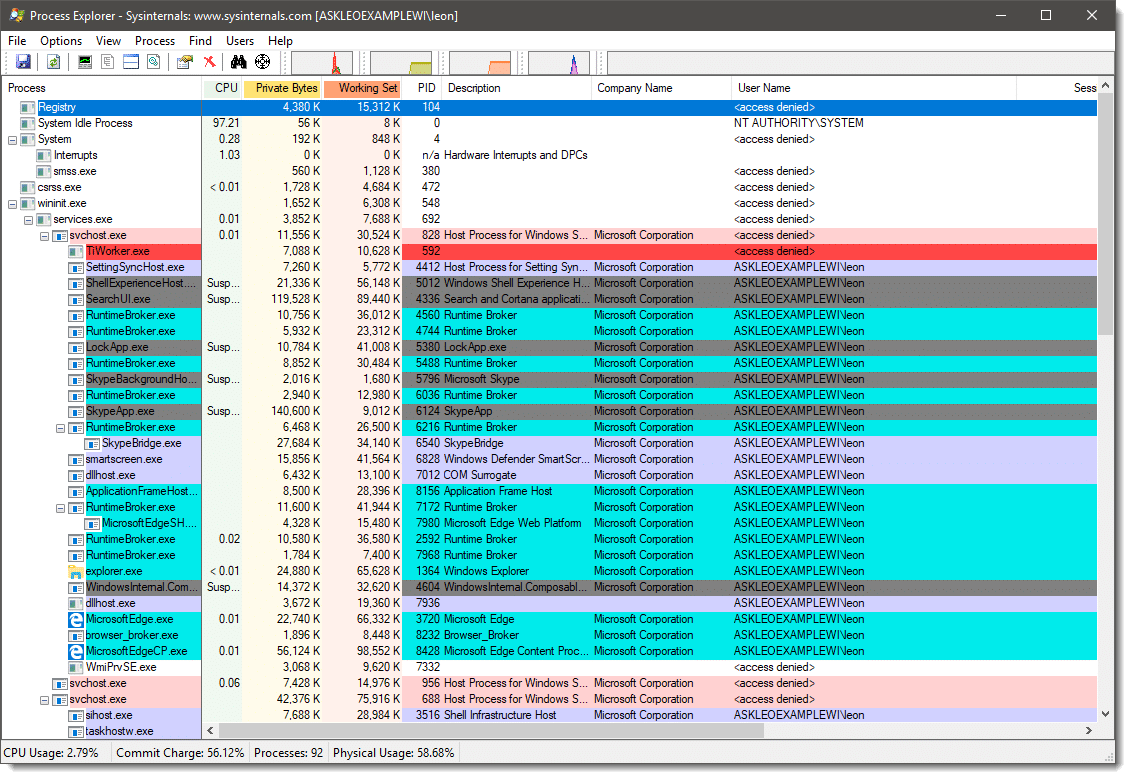1131x779 pixels.
Task: Click the WmiPrvSE.exe process icon
Action: (x=75, y=667)
